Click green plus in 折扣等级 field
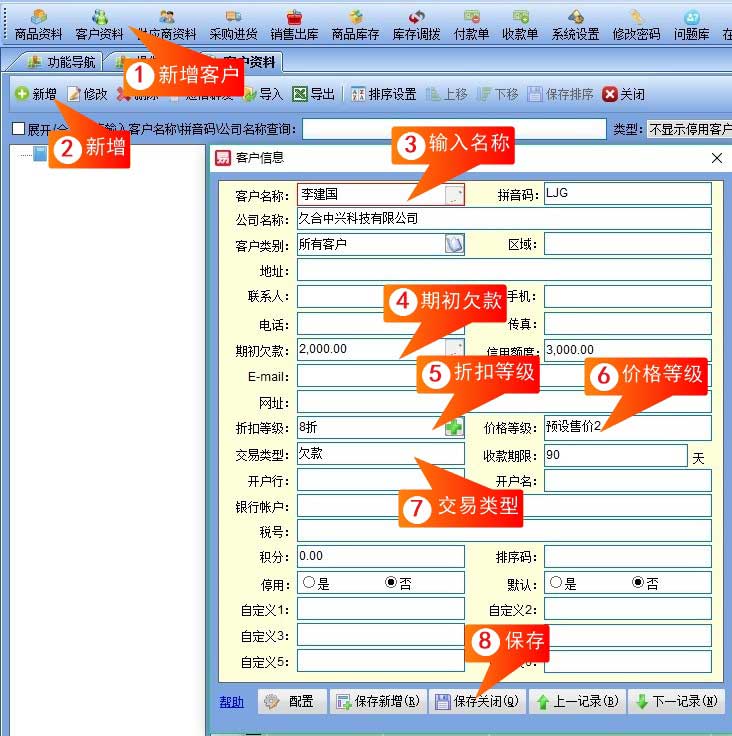This screenshot has height=736, width=732. point(454,427)
